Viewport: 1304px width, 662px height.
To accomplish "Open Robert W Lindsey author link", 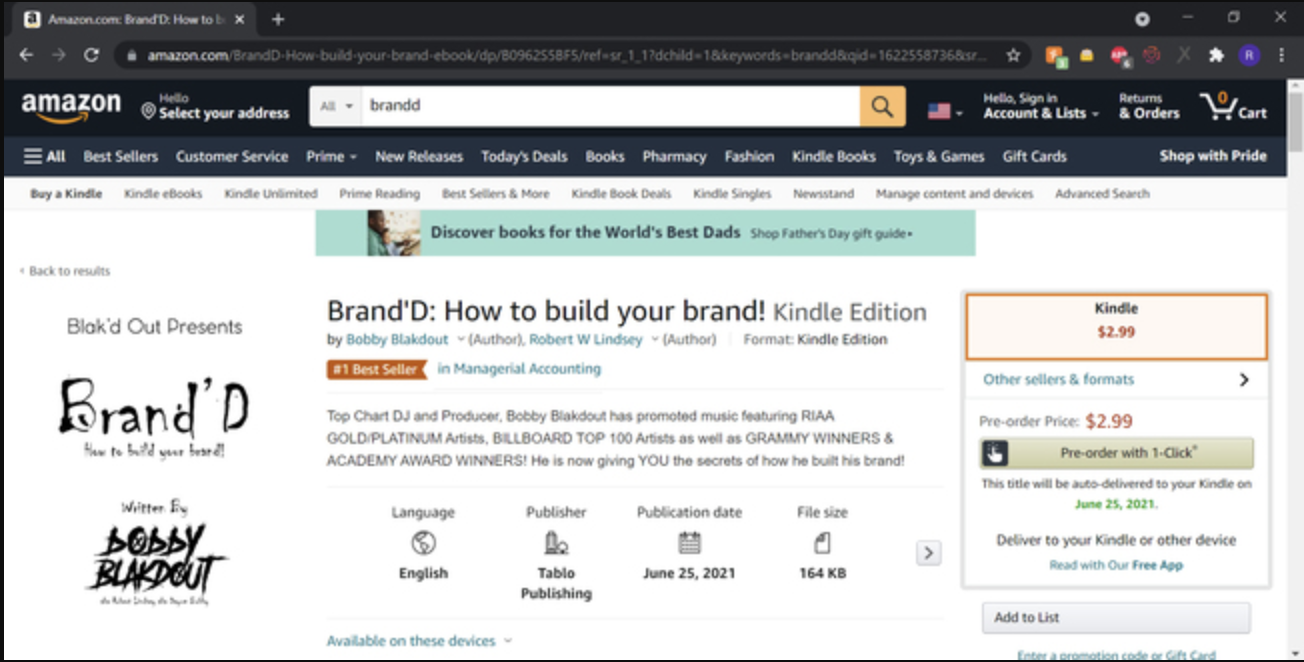I will tap(586, 339).
